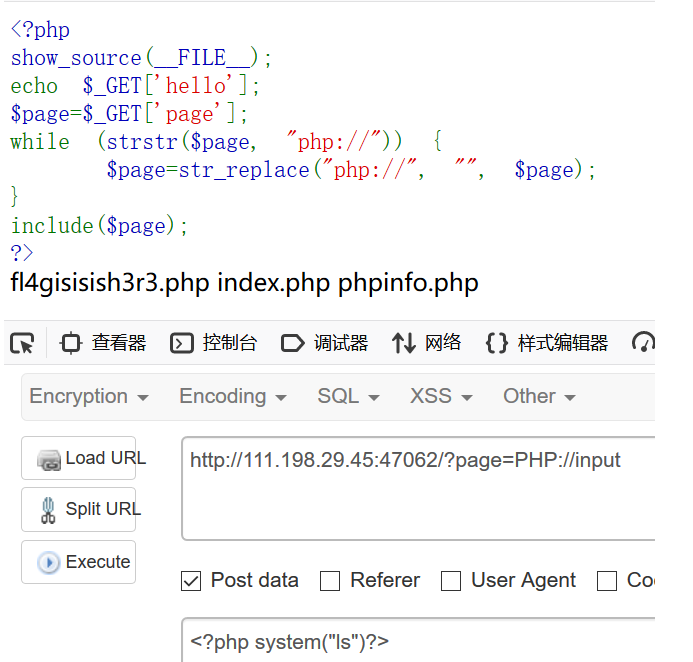Screen dimensions: 693x662
Task: Click the Load URL button
Action: pyautogui.click(x=79, y=458)
